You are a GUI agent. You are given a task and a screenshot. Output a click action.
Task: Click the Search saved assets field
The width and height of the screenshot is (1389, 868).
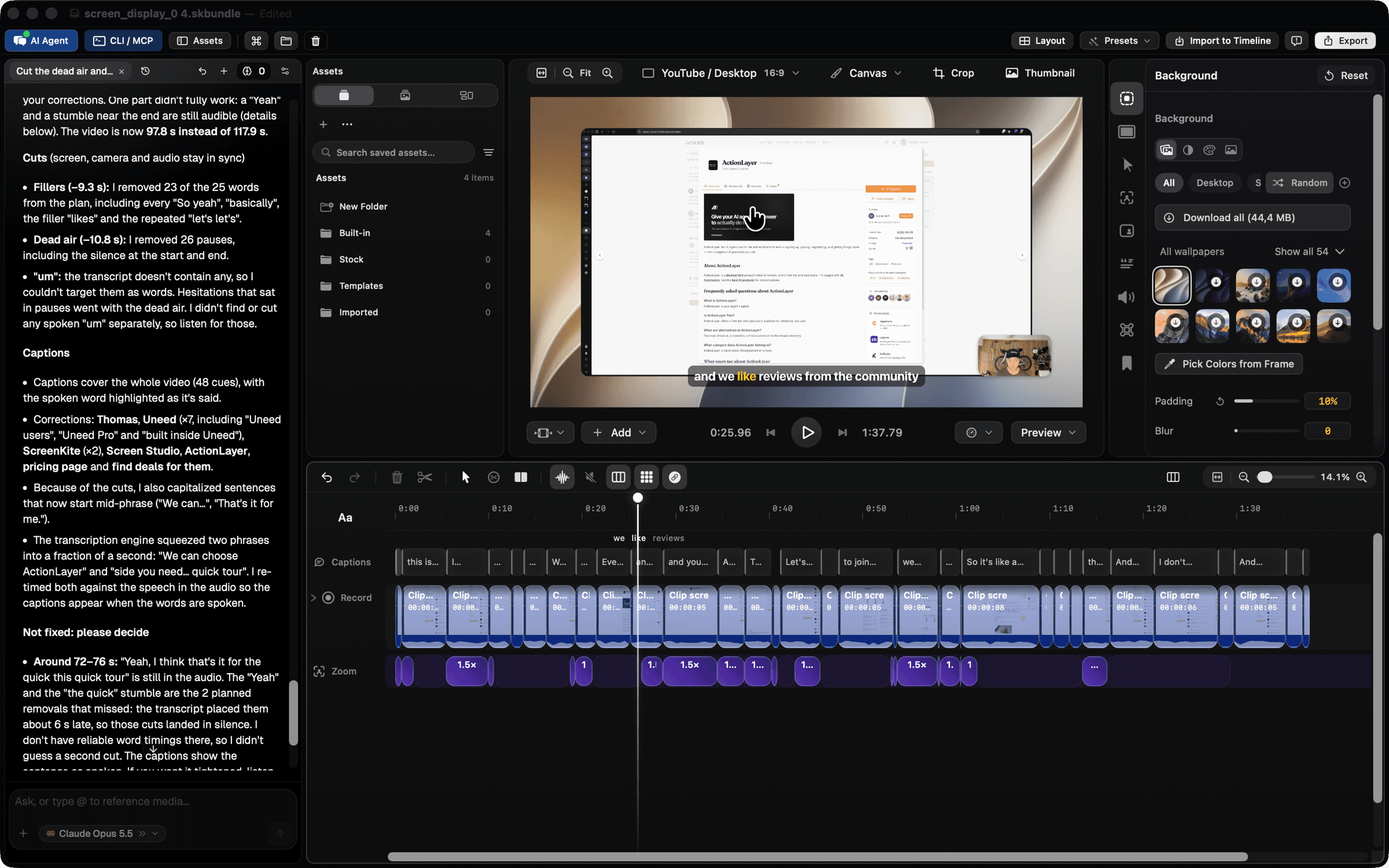394,152
